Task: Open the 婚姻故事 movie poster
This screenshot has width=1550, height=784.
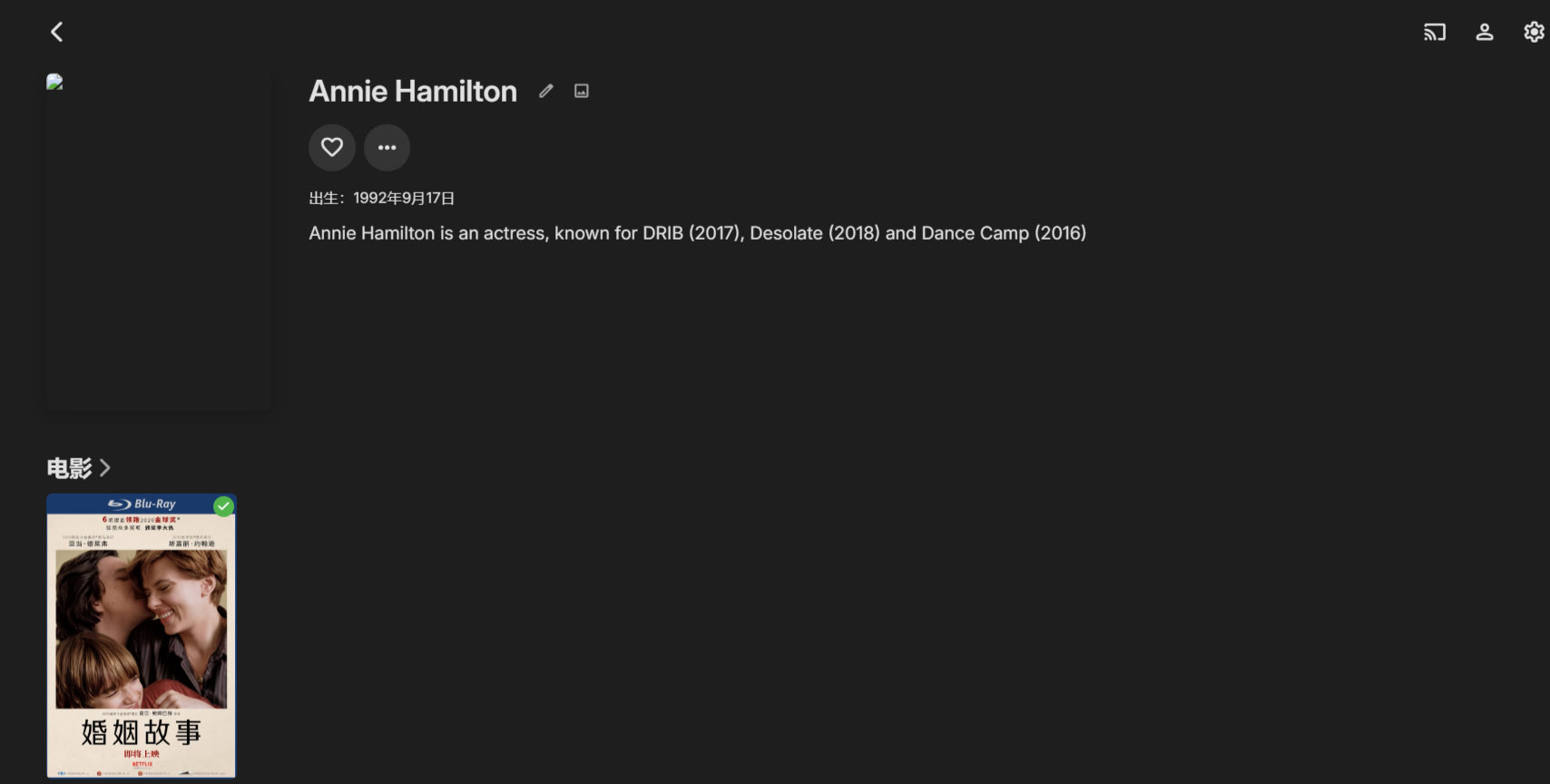Action: [142, 635]
